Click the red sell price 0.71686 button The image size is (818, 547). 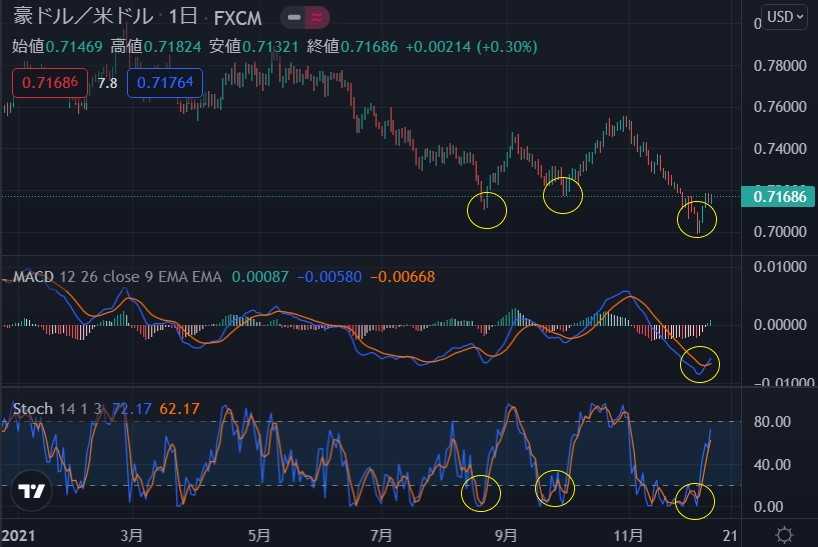click(x=50, y=82)
